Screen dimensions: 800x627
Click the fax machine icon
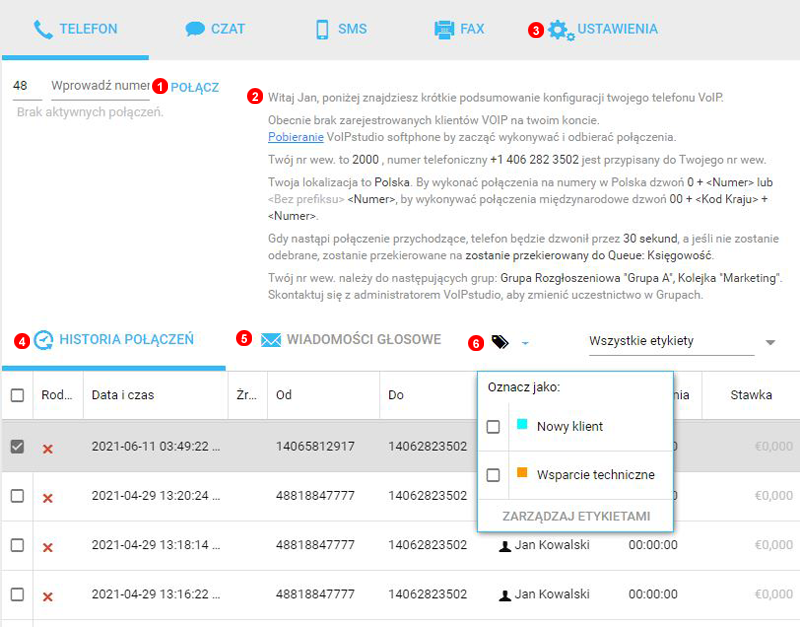point(444,29)
